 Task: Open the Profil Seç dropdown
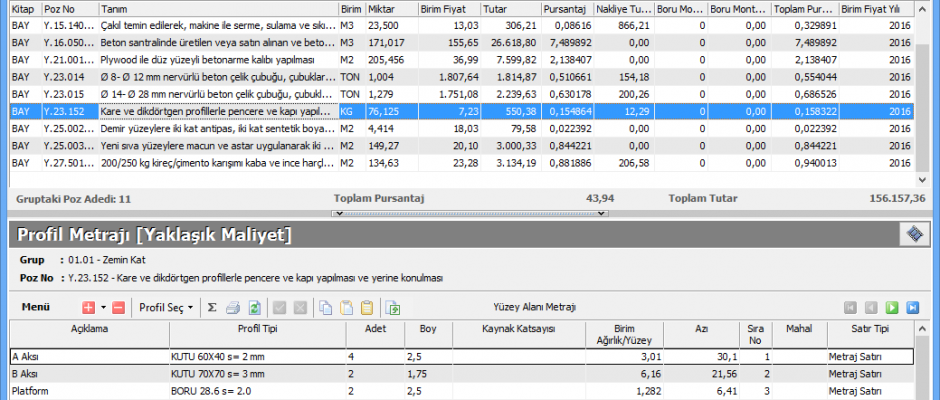[166, 308]
